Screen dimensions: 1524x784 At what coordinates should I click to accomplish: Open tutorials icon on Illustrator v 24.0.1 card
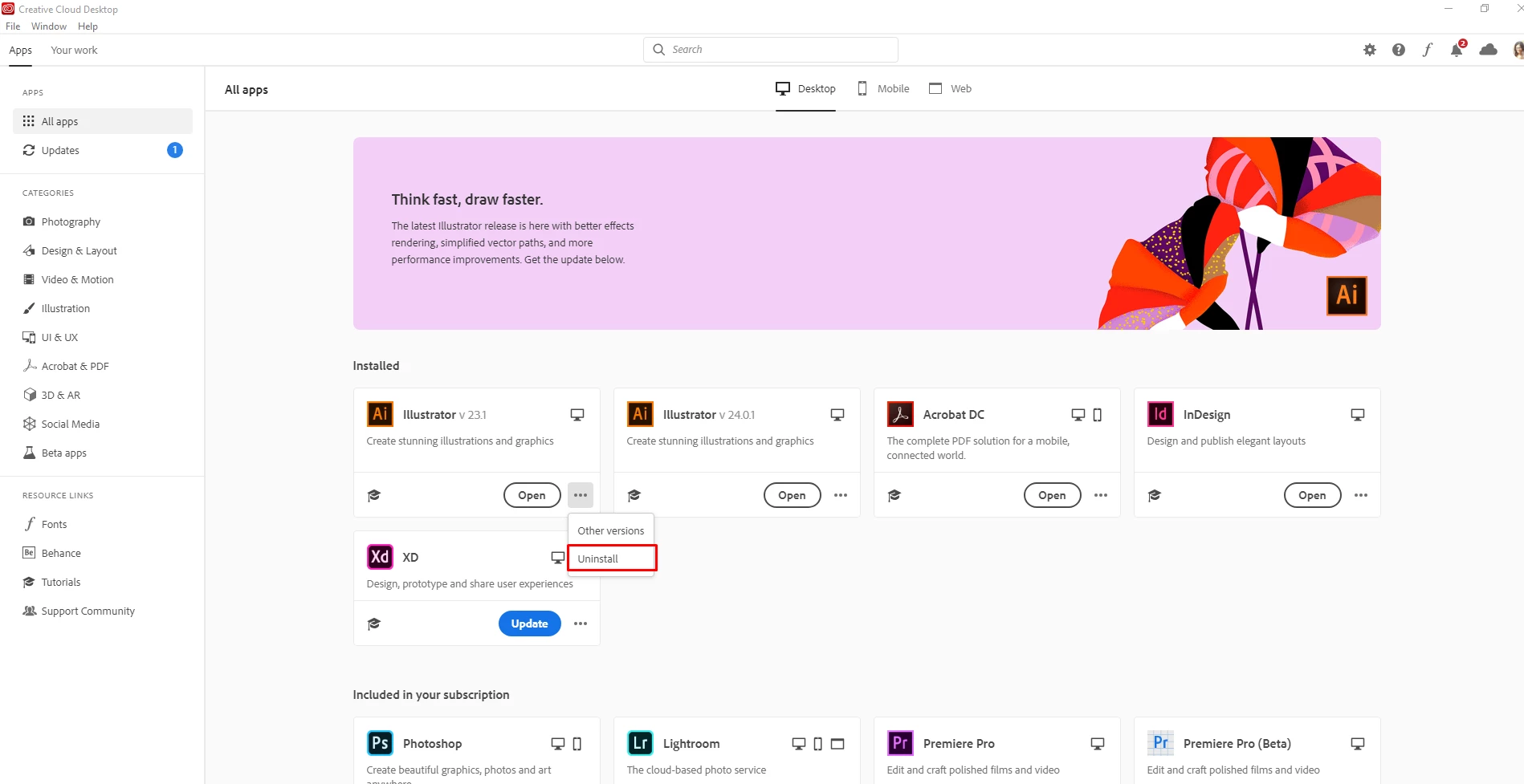tap(634, 495)
